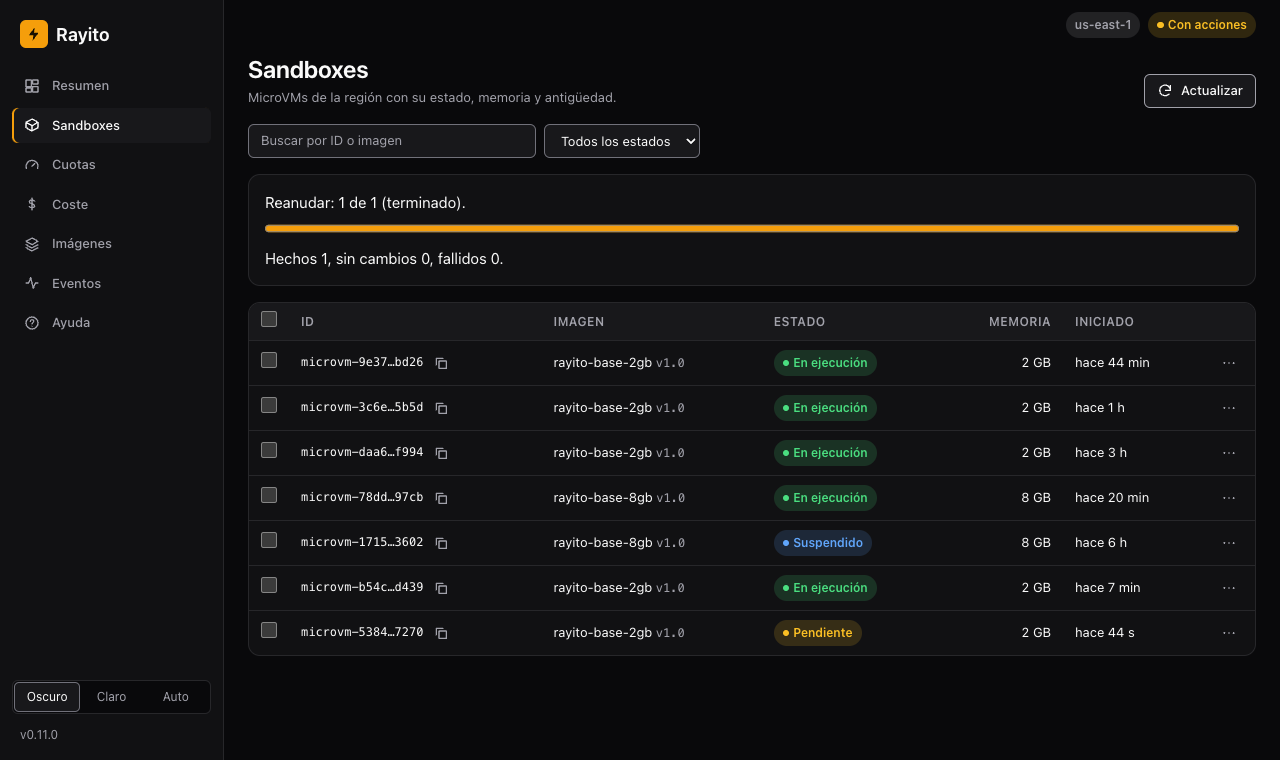Copy ID of microvm-b54c…d439
This screenshot has width=1280, height=760.
[x=441, y=588]
